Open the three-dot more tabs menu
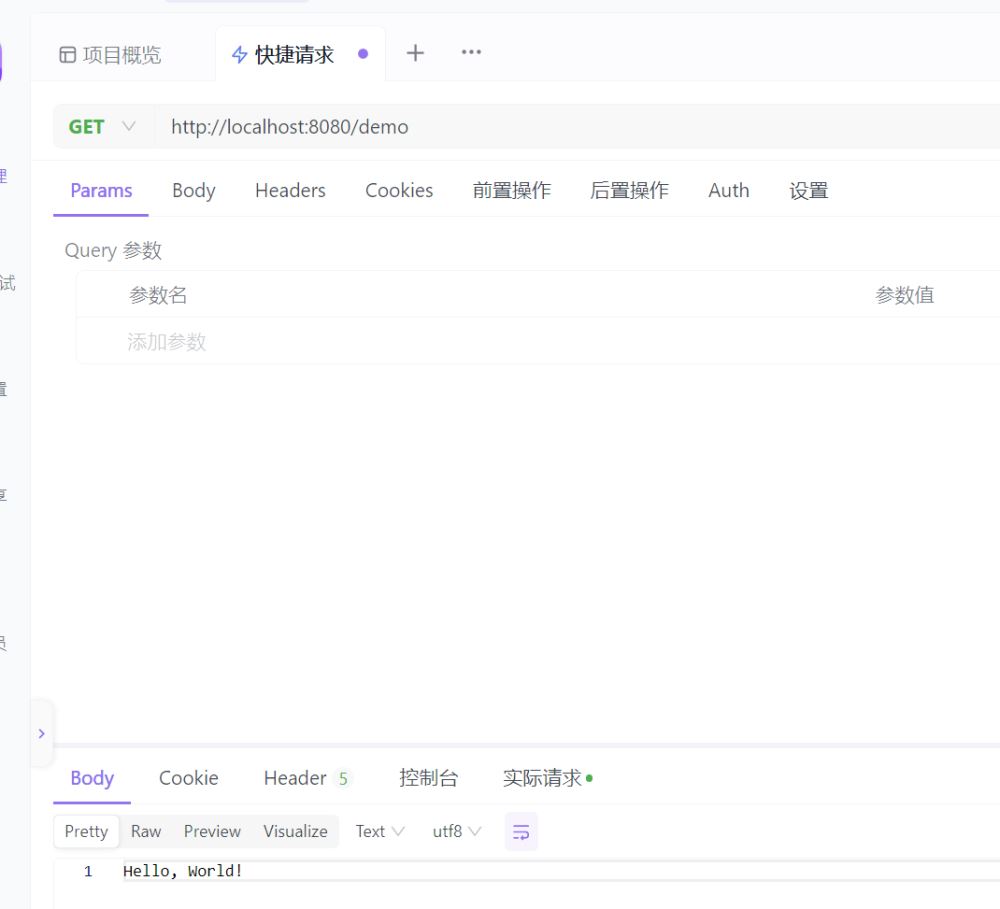The width and height of the screenshot is (1000, 909). pos(471,52)
